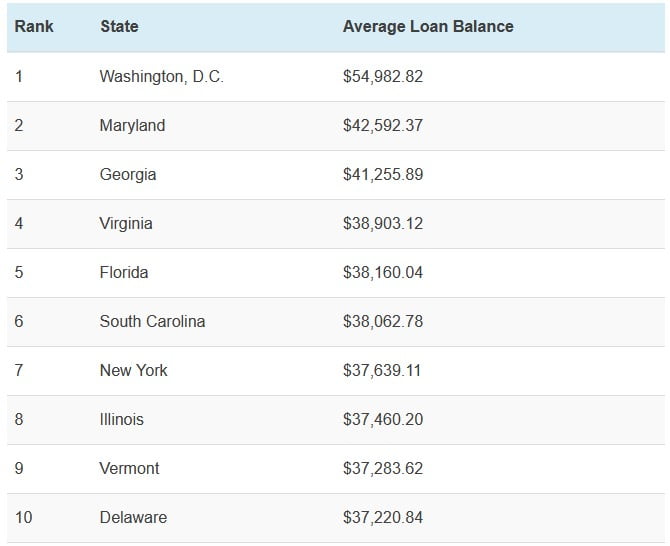Click the State column header

point(119,27)
